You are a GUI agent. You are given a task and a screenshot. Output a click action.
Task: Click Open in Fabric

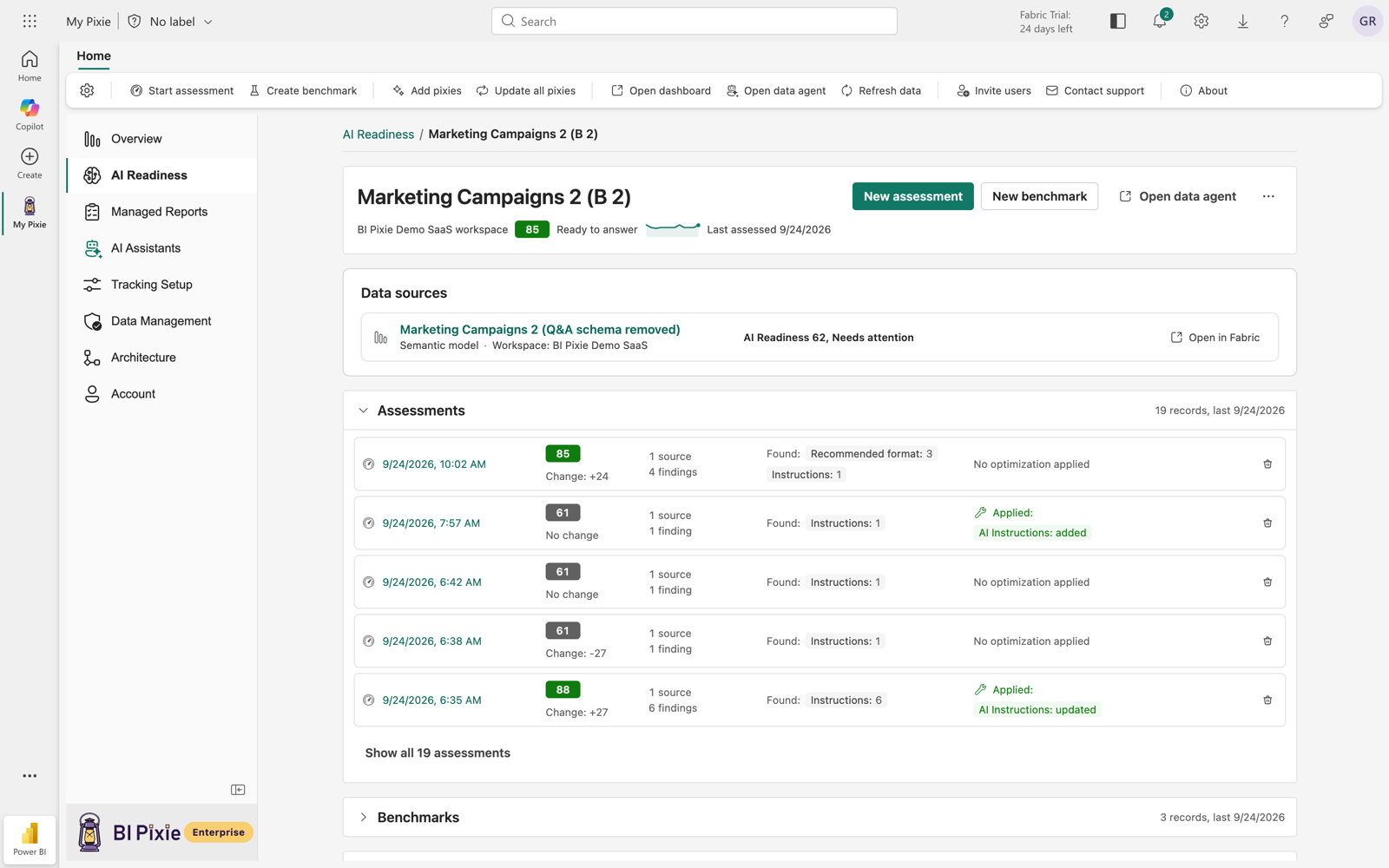pos(1215,338)
